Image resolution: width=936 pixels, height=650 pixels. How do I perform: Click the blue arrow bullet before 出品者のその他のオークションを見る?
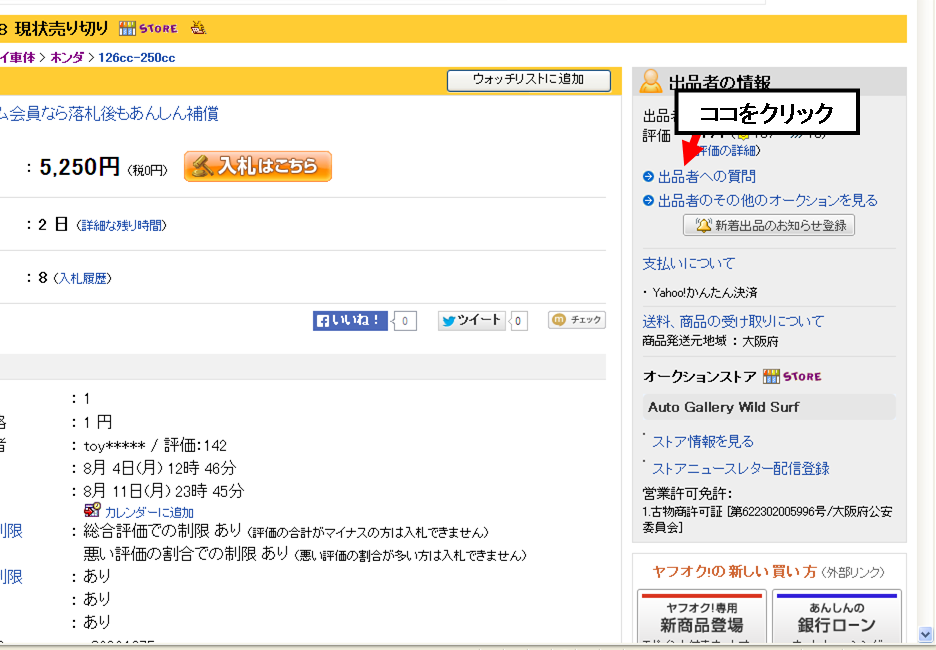[648, 201]
